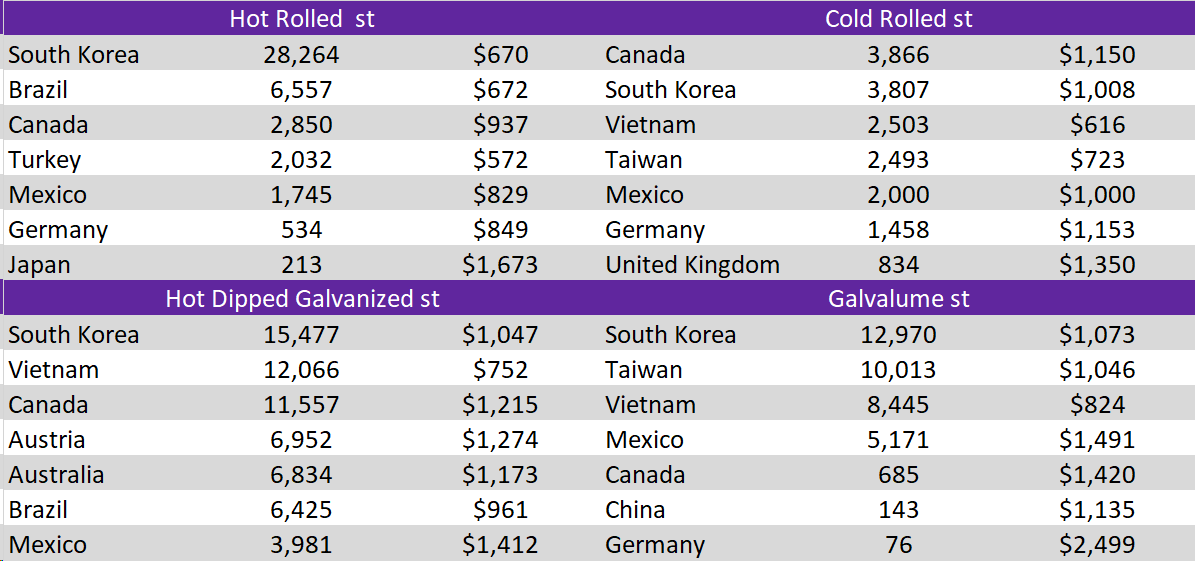Click the 3,866 tonnage cell
Screen dimensions: 1195x561
(898, 55)
